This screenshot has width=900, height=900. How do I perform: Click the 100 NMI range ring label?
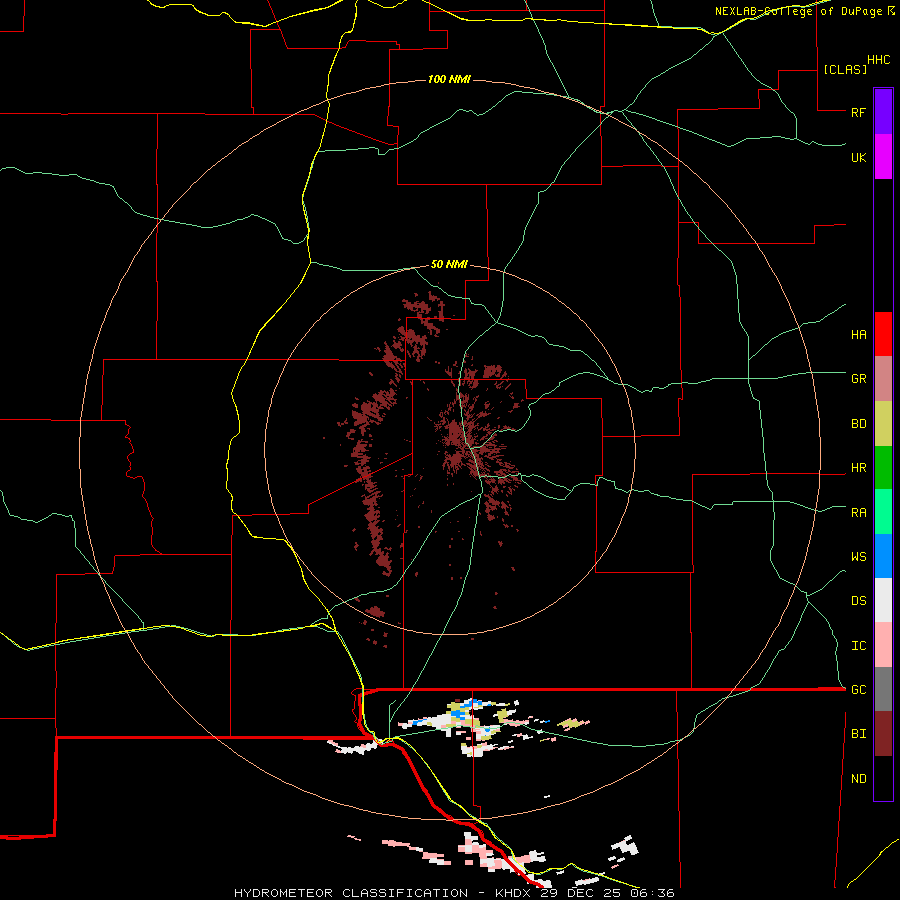449,79
